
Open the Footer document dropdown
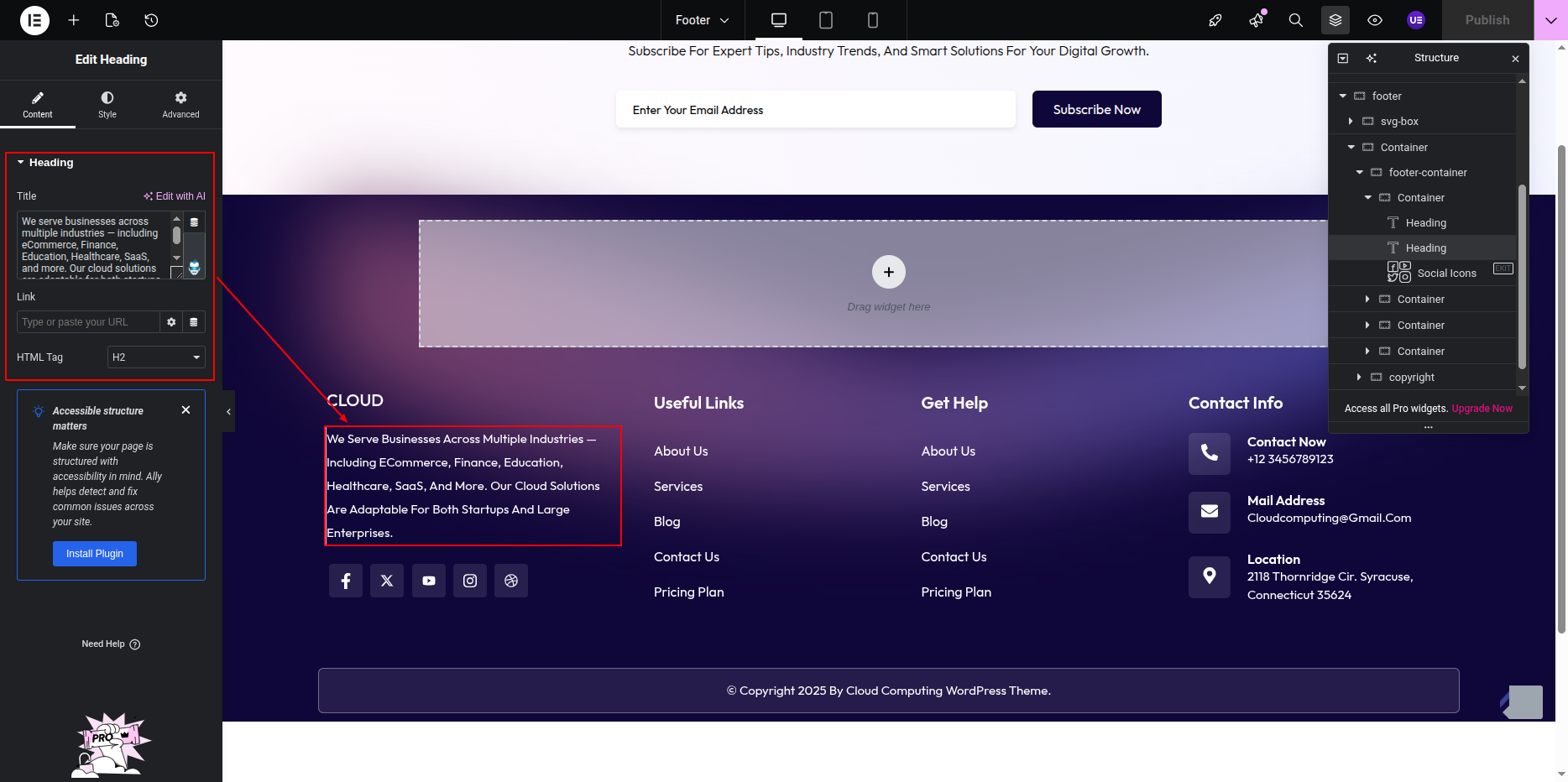click(x=702, y=20)
